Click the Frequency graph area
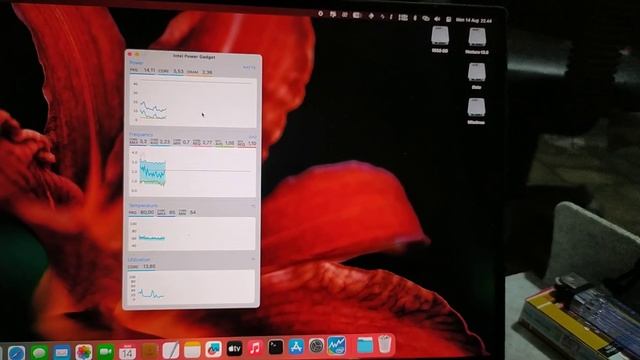This screenshot has height=360, width=640. (193, 172)
